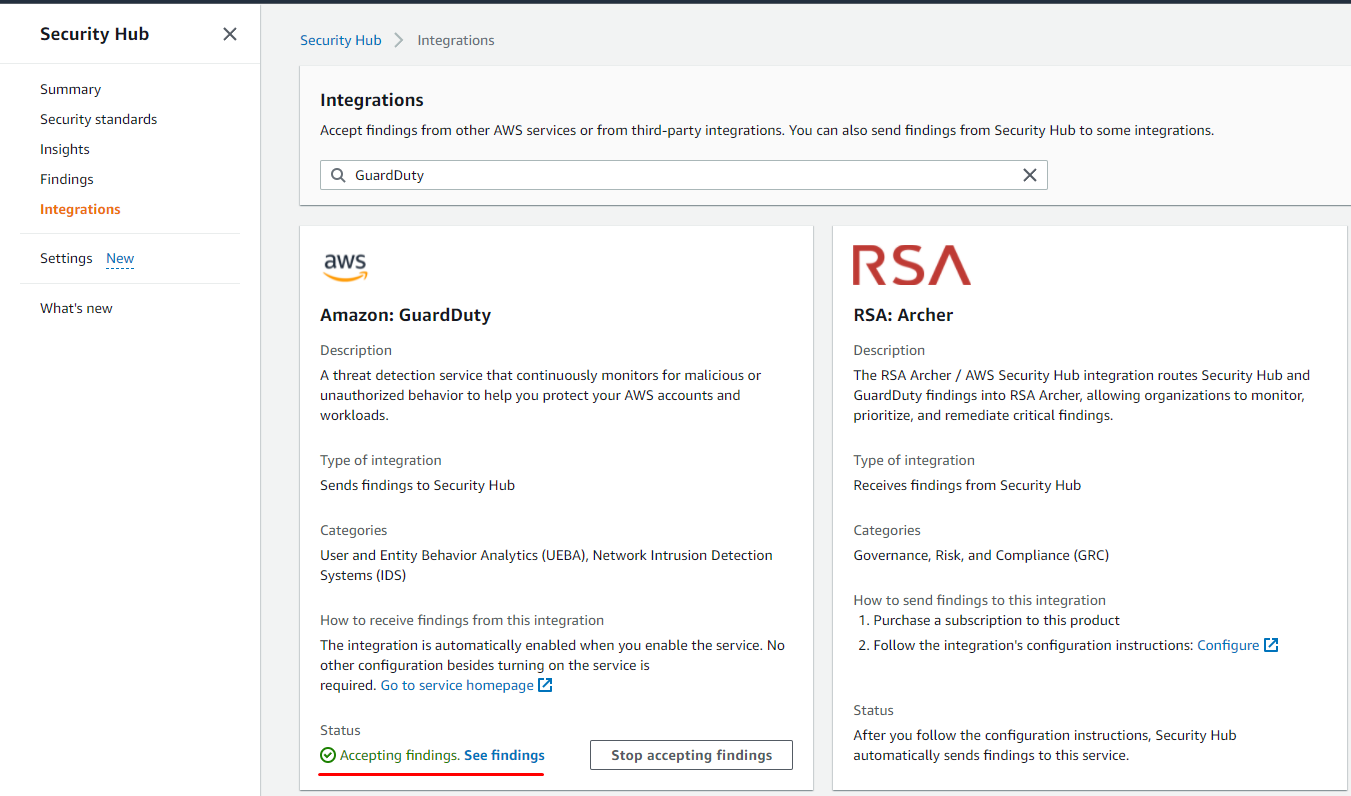Image resolution: width=1351 pixels, height=796 pixels.
Task: Click the RSA logo on Archer card
Action: [x=911, y=265]
